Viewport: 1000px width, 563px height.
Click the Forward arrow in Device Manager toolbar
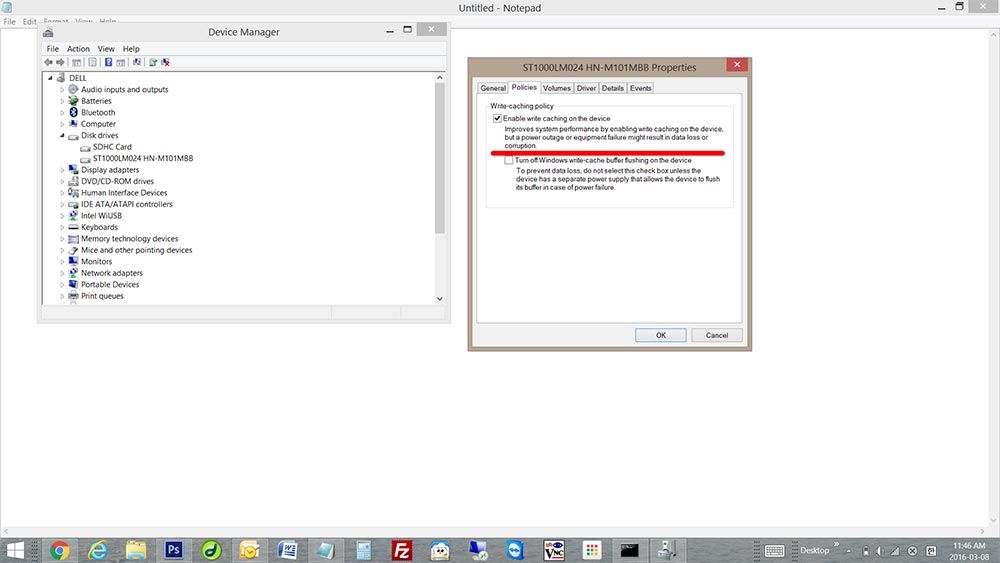point(61,62)
